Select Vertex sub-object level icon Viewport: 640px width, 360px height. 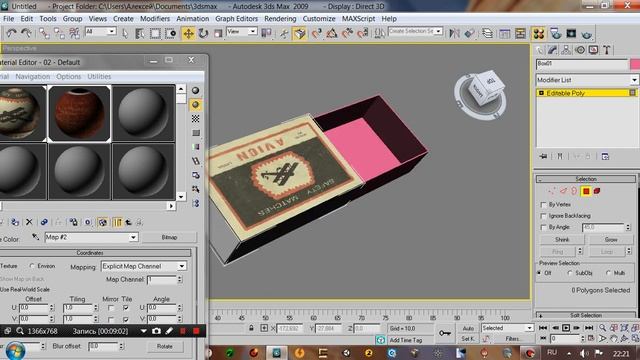[552, 191]
